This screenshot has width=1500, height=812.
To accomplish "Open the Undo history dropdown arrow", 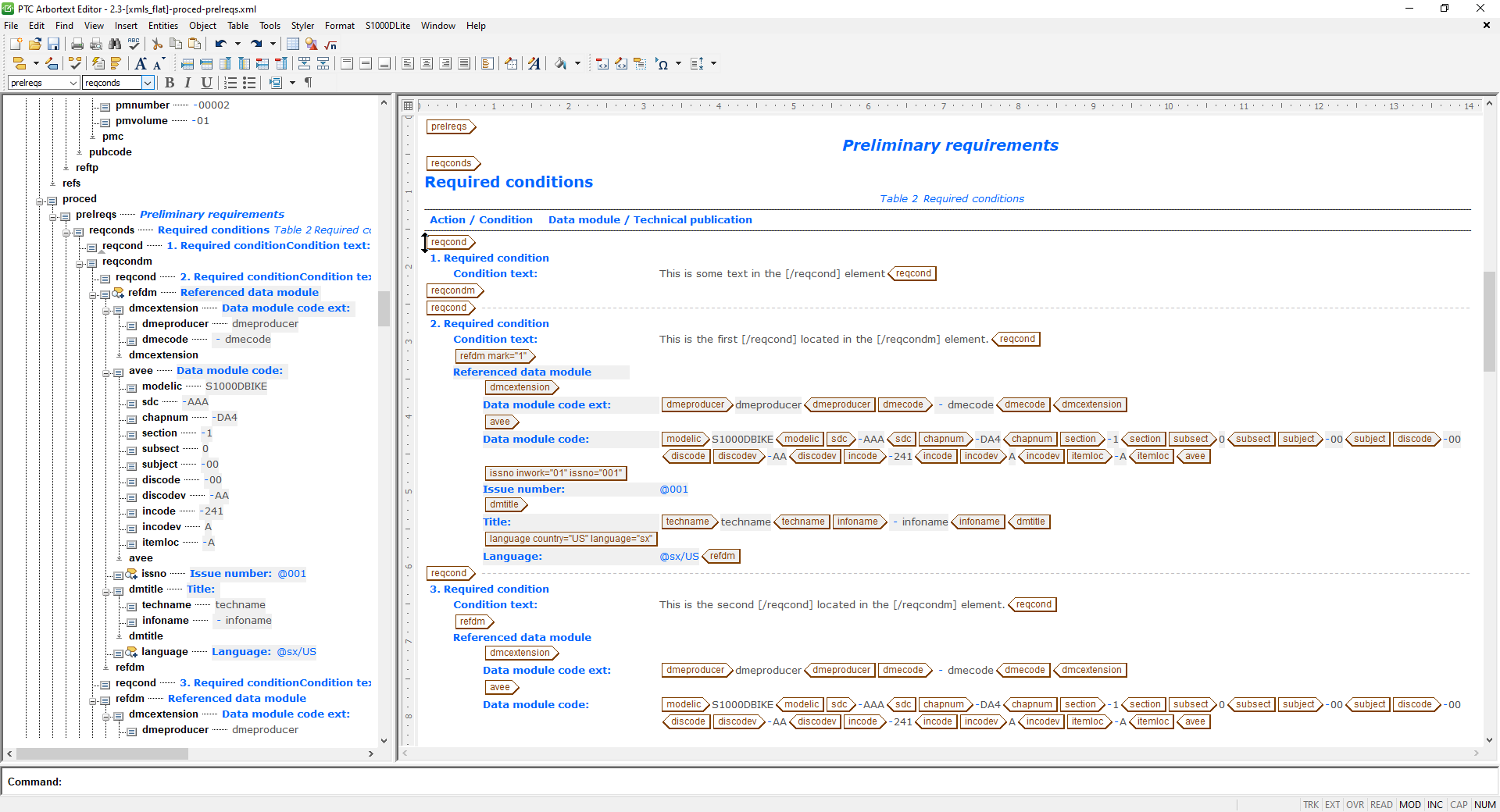I will [237, 44].
